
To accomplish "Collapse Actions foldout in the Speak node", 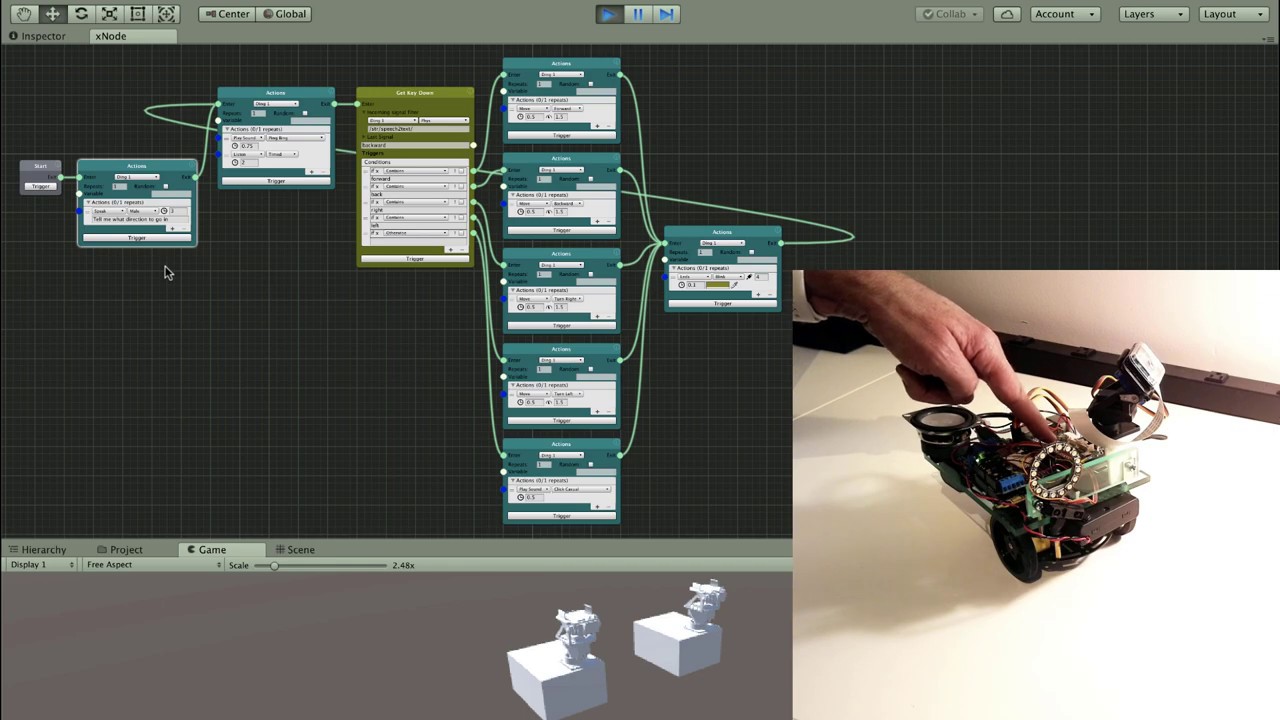I will coord(90,203).
